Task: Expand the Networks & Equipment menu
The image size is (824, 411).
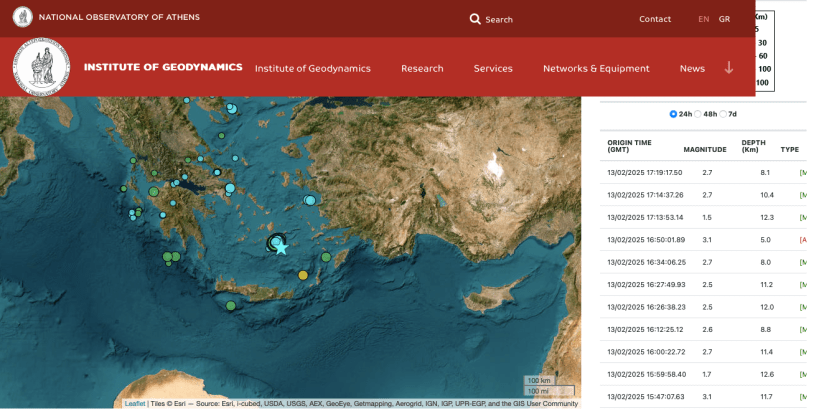Action: coord(596,69)
